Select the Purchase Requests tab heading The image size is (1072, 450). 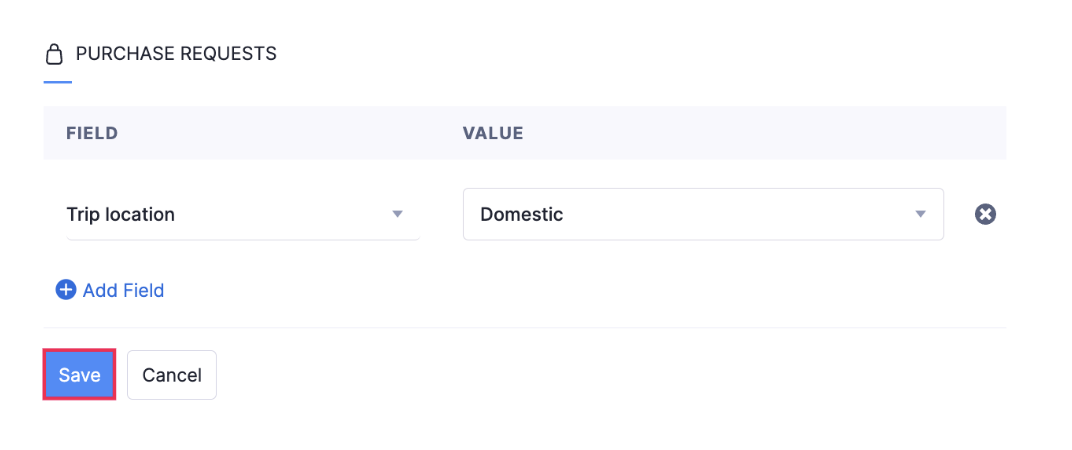click(176, 54)
